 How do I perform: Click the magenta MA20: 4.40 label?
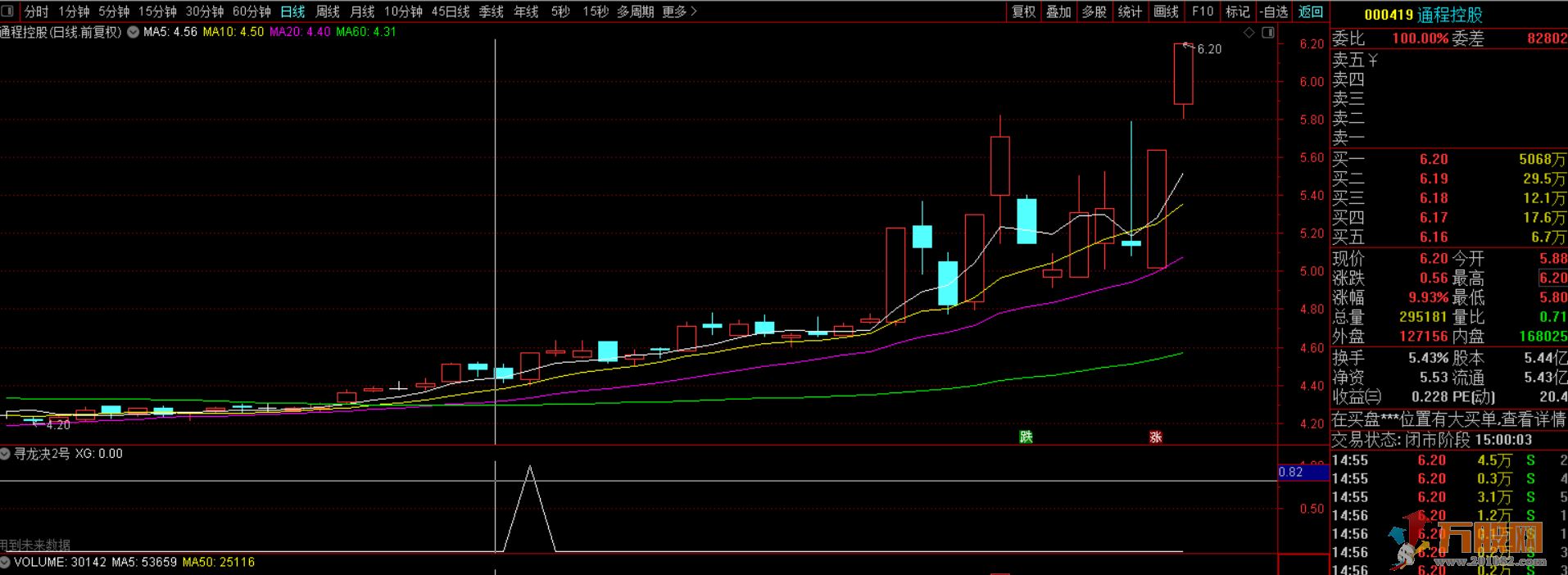(300, 32)
